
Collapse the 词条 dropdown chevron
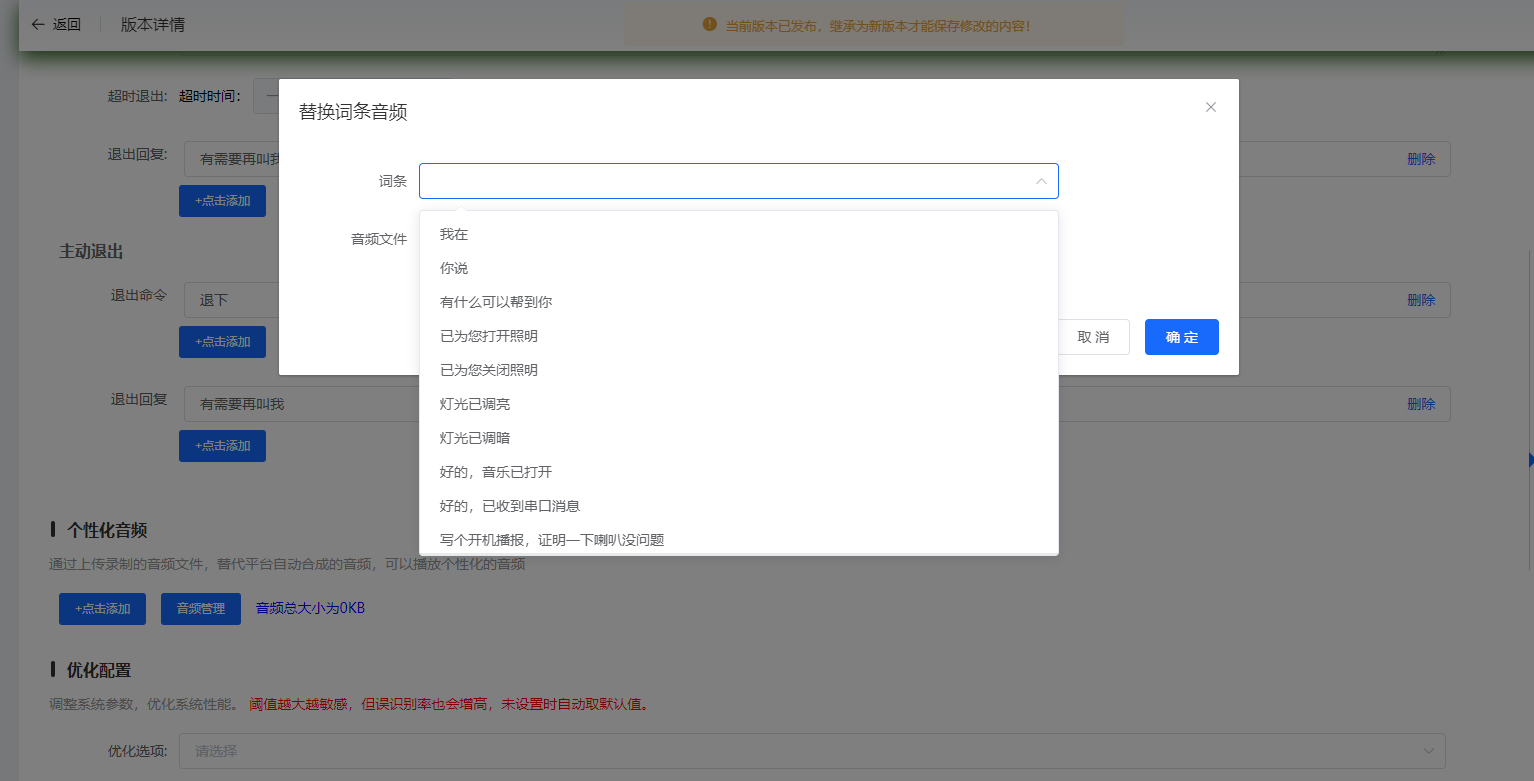coord(1041,181)
